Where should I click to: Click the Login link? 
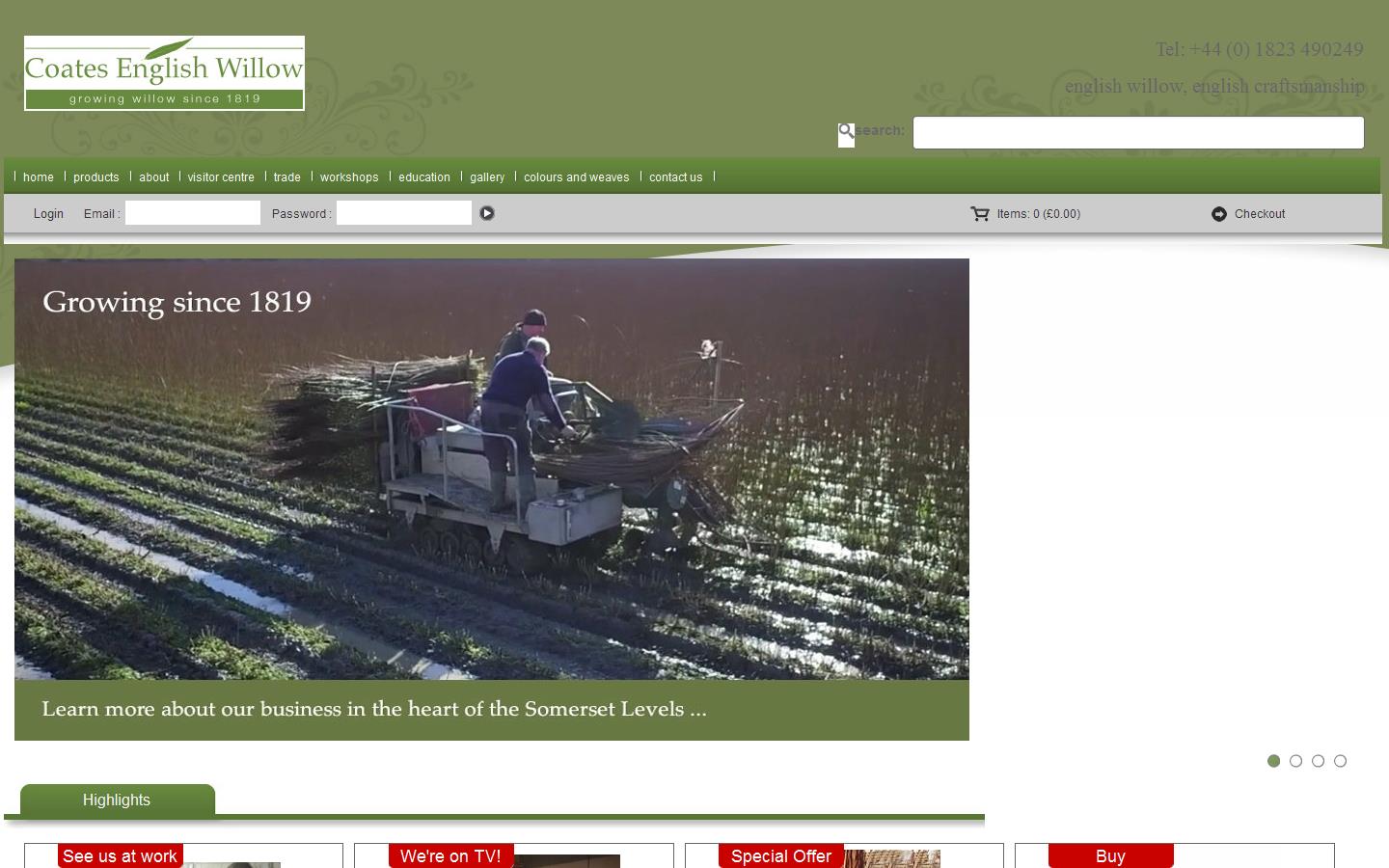pos(48,214)
